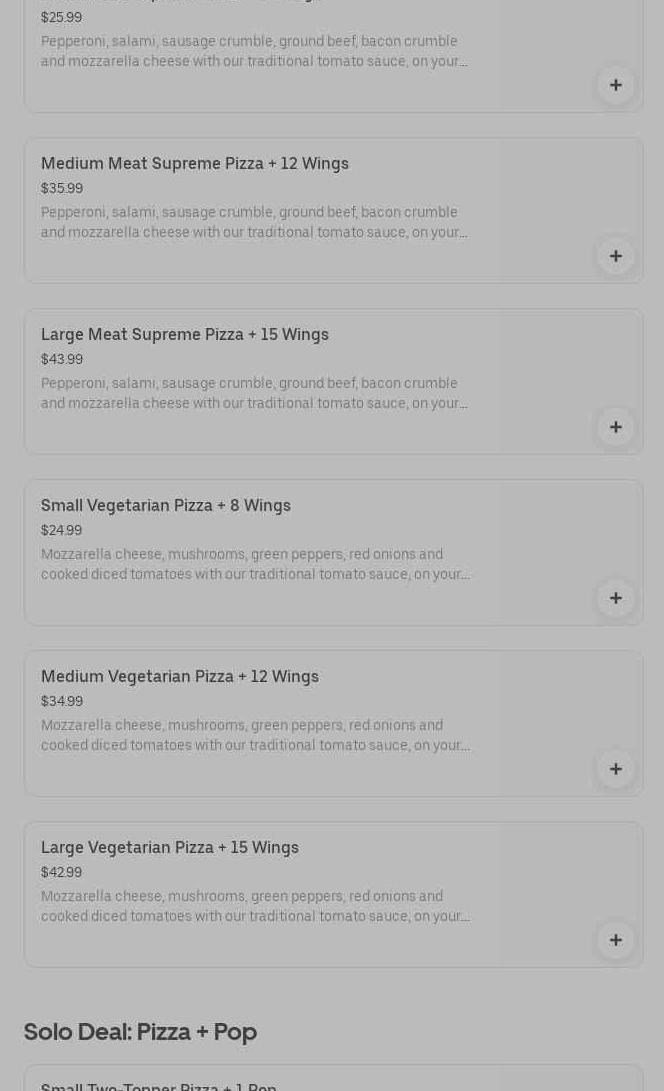The width and height of the screenshot is (664, 1091).
Task: Click the $24.99 price label
Action: [x=62, y=530]
